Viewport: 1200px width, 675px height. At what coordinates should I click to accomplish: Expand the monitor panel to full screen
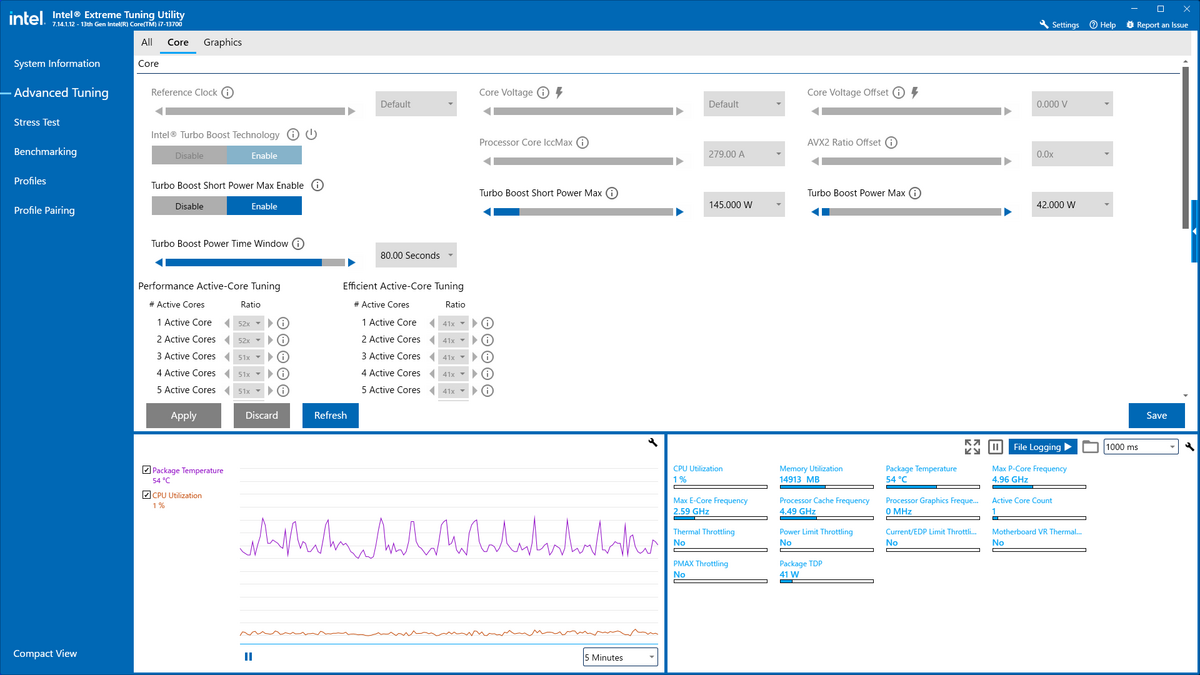972,447
